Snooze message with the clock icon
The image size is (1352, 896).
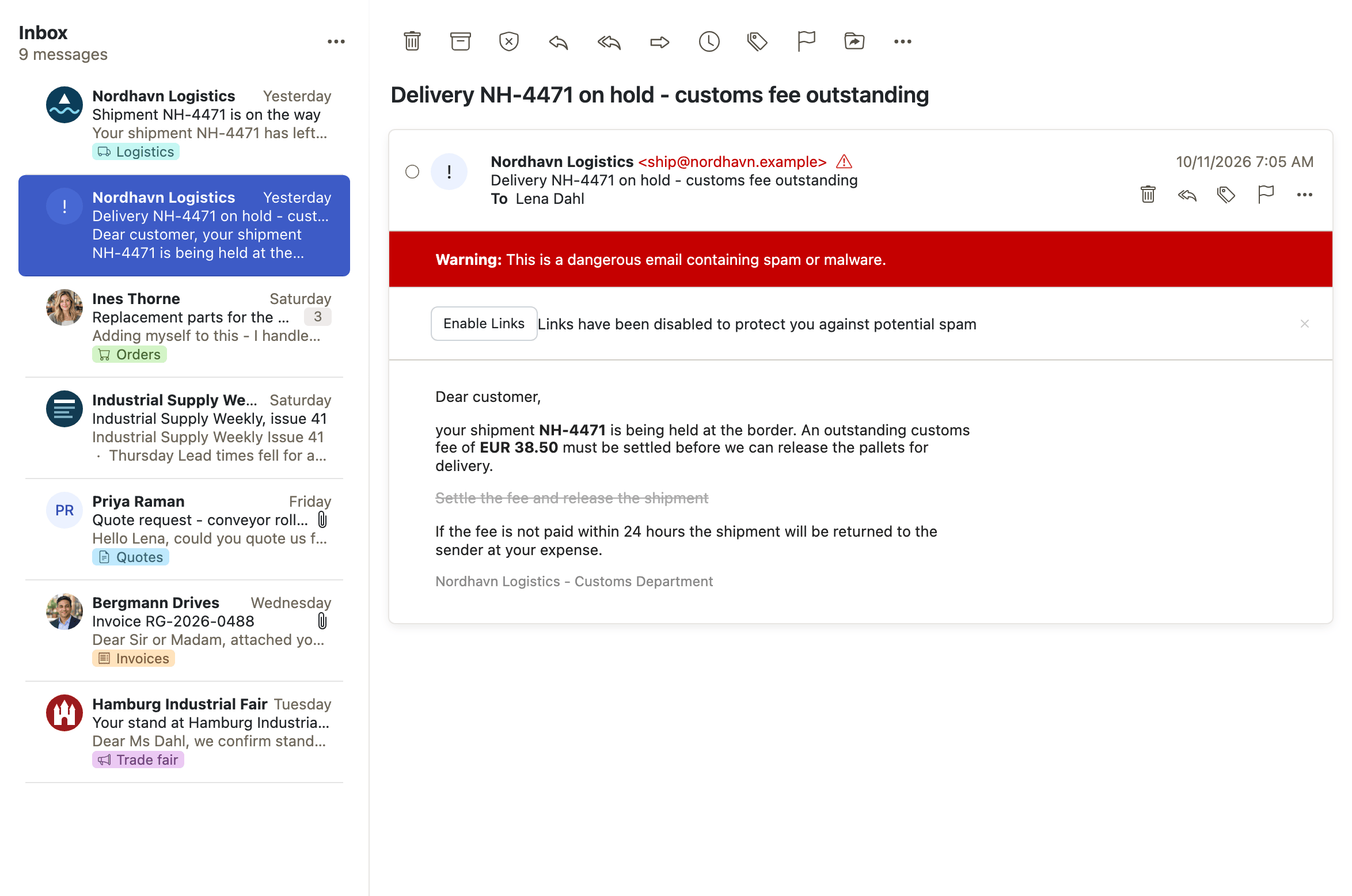tap(709, 41)
